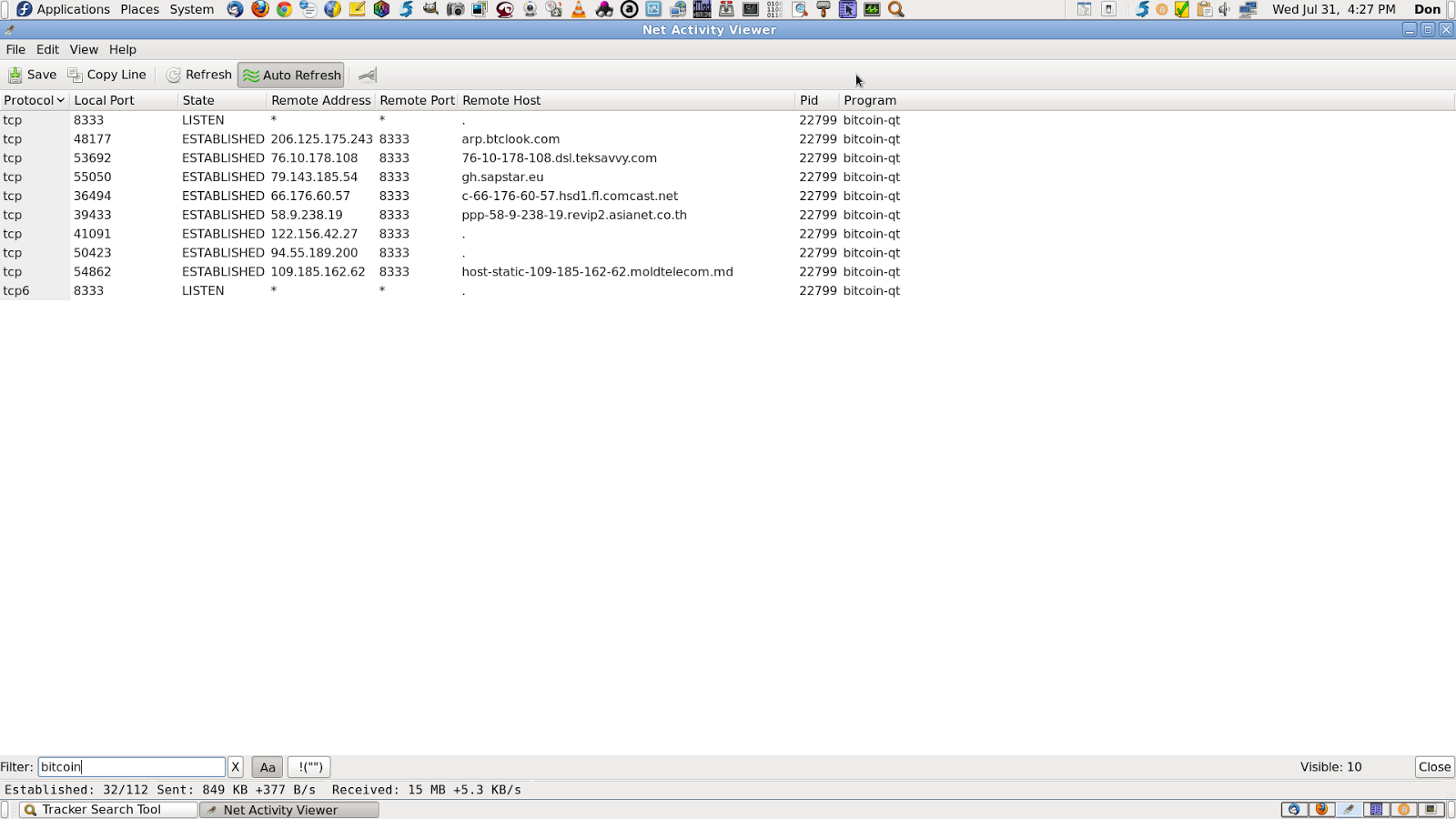Viewport: 1456px width, 819px height.
Task: Open the System panel menu
Action: [192, 9]
